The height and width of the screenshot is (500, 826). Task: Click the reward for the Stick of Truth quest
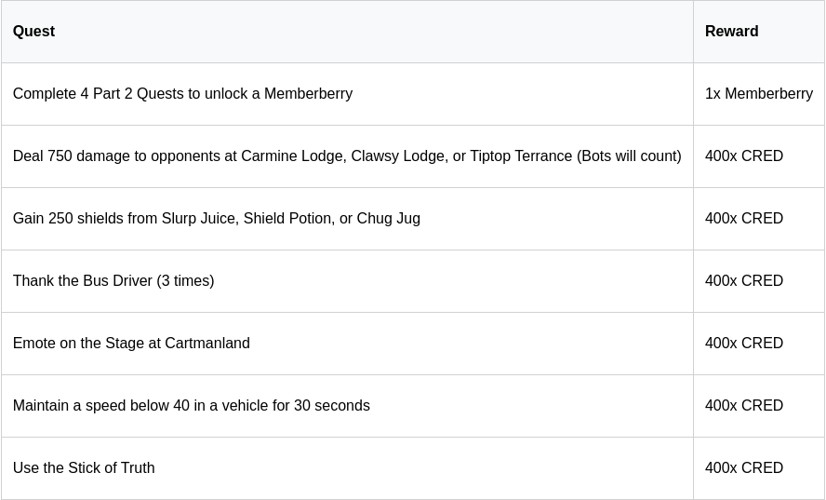click(x=743, y=468)
